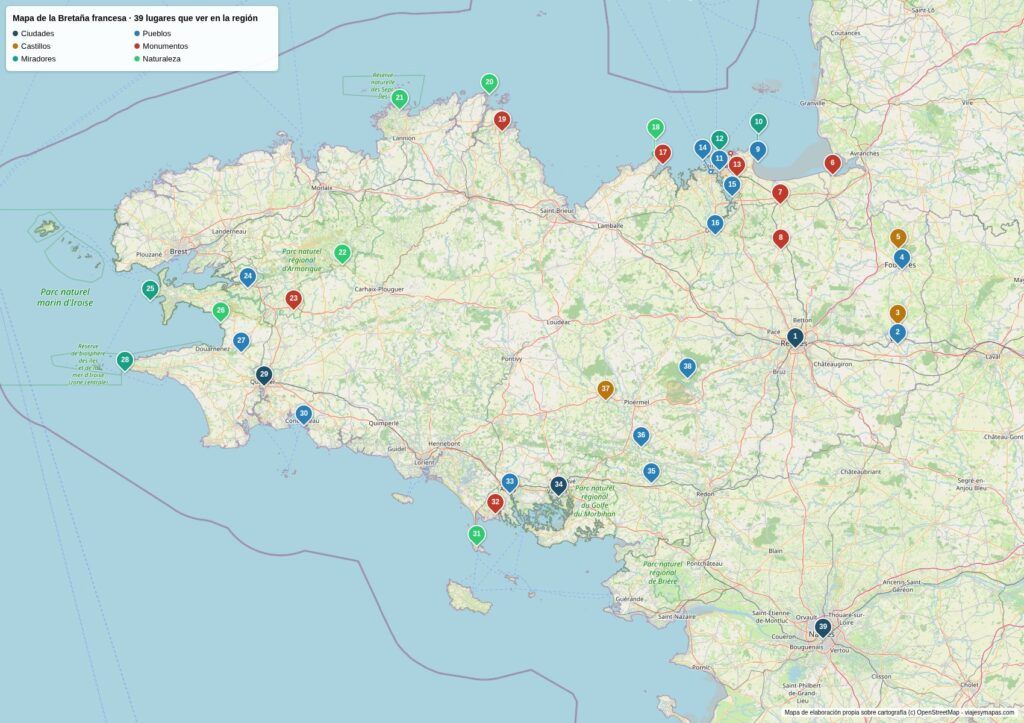The height and width of the screenshot is (723, 1024).
Task: Select blue marker number 35
Action: pos(651,472)
